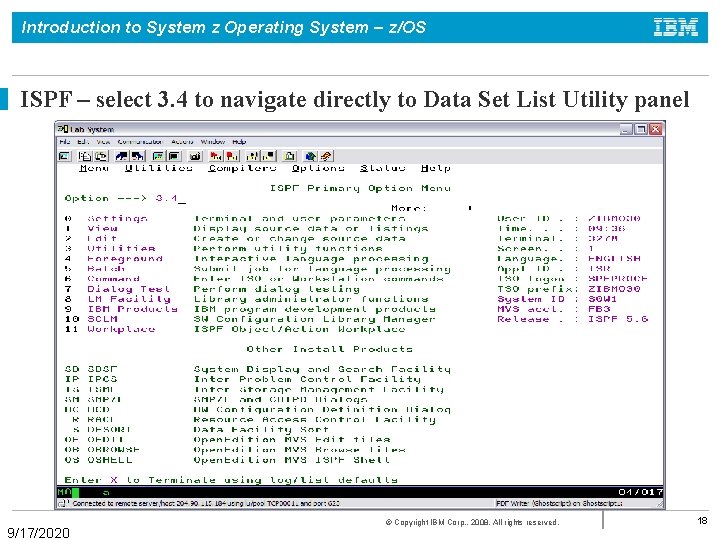Select S DFSORT option
720x540 pixels.
(x=109, y=430)
